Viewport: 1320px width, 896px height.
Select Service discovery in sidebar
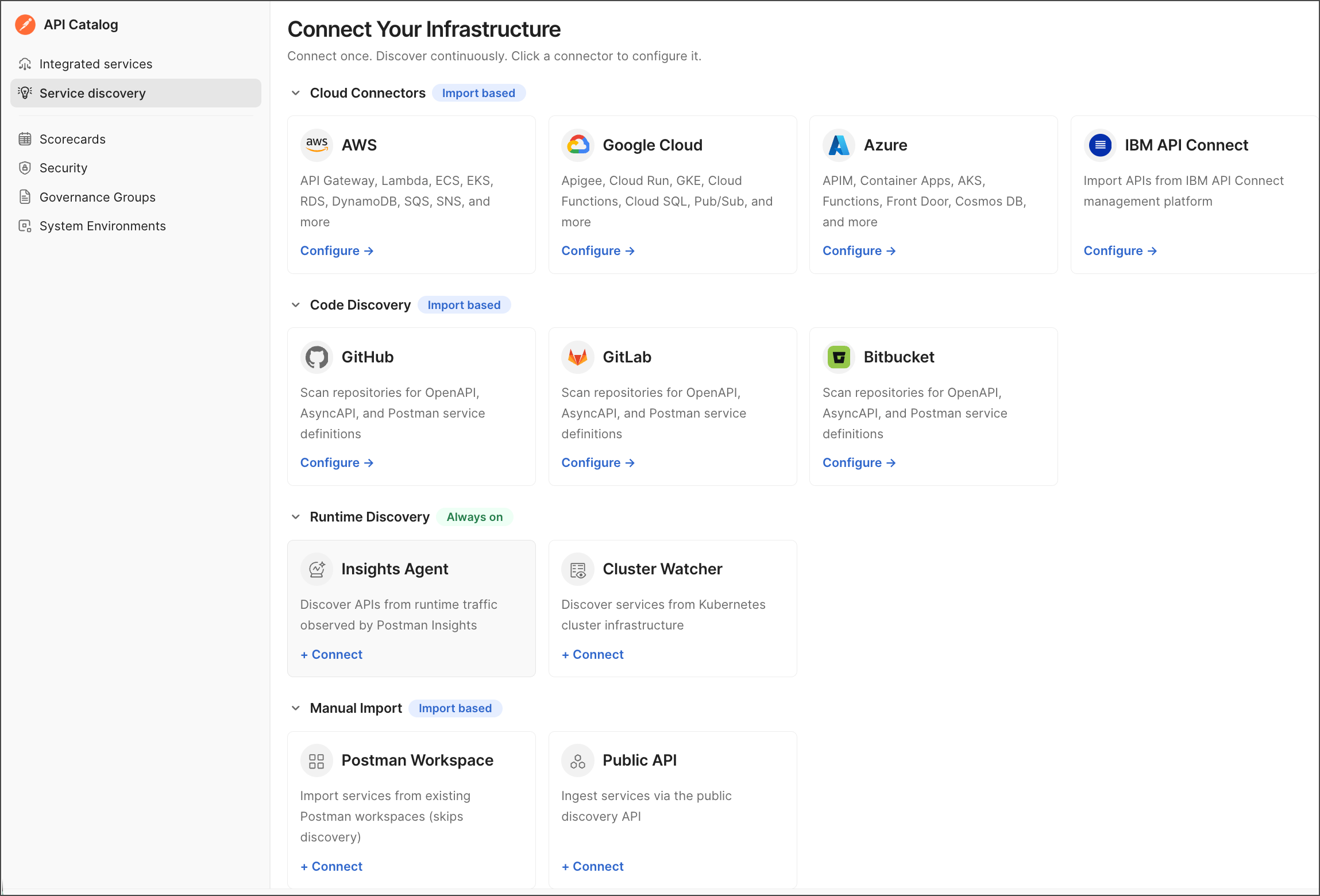click(x=136, y=93)
